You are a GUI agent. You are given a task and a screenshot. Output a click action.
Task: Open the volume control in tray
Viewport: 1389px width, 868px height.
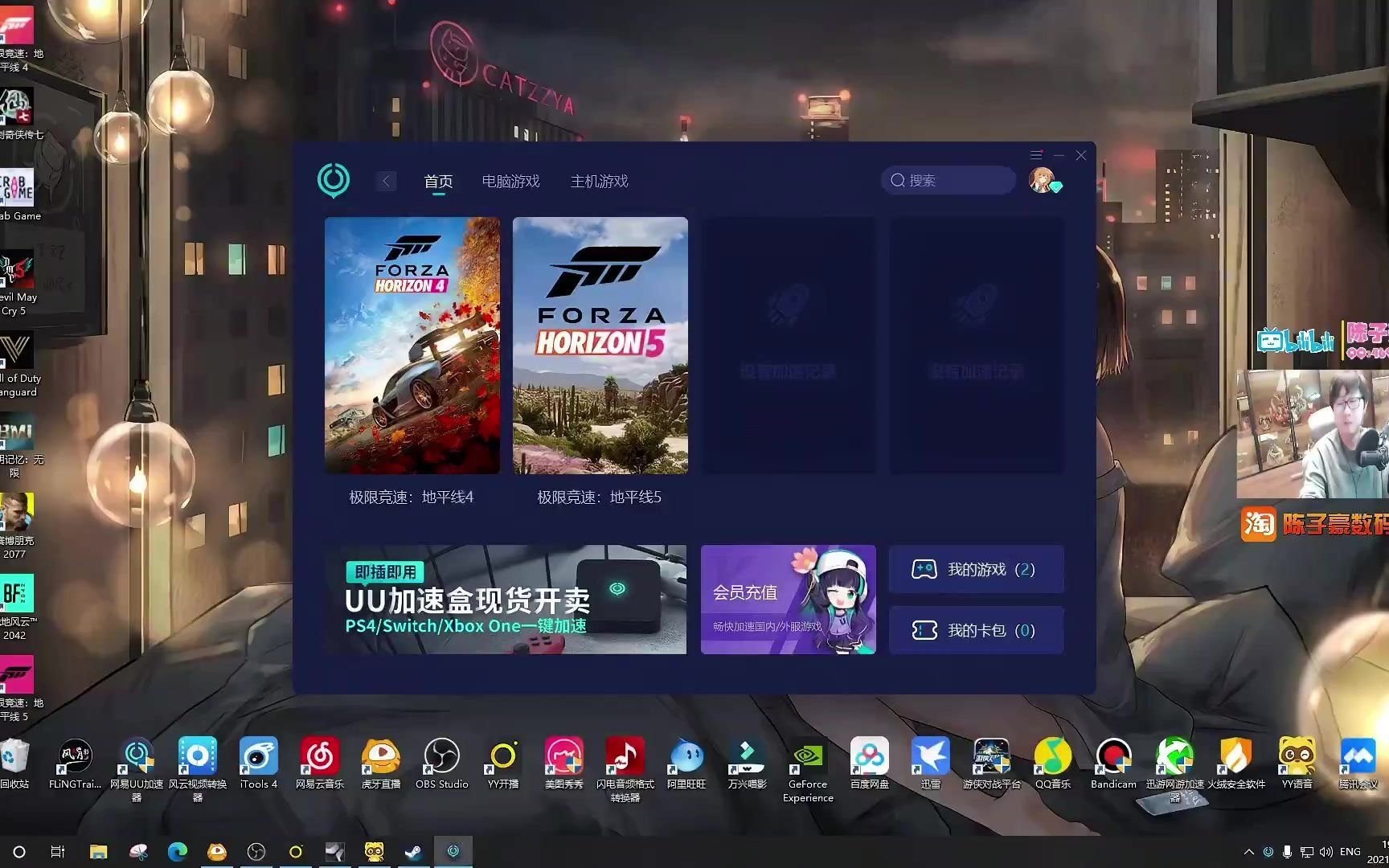(x=1326, y=852)
